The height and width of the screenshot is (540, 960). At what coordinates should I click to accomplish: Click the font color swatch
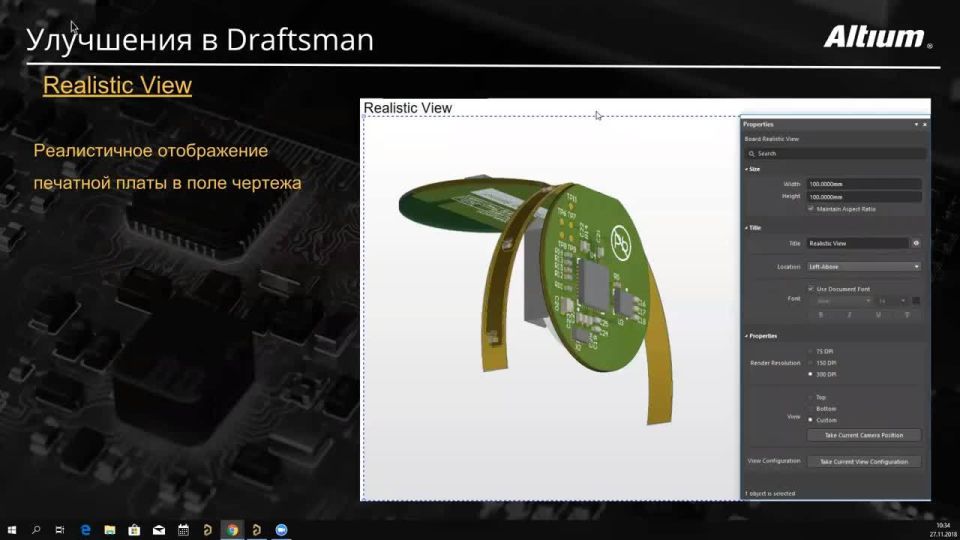coord(916,301)
